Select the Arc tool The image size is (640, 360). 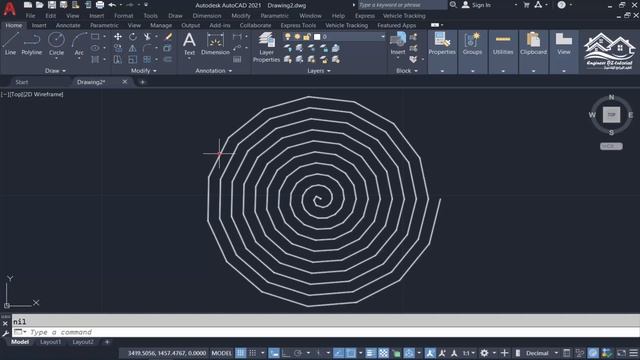[79, 44]
